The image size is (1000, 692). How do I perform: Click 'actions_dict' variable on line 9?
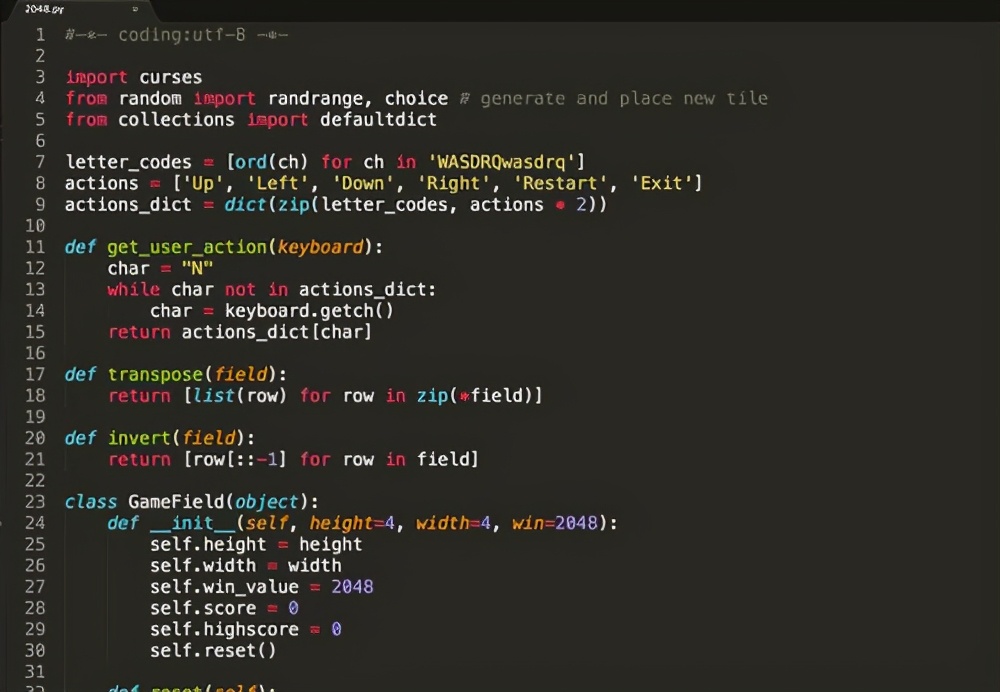[x=128, y=205]
